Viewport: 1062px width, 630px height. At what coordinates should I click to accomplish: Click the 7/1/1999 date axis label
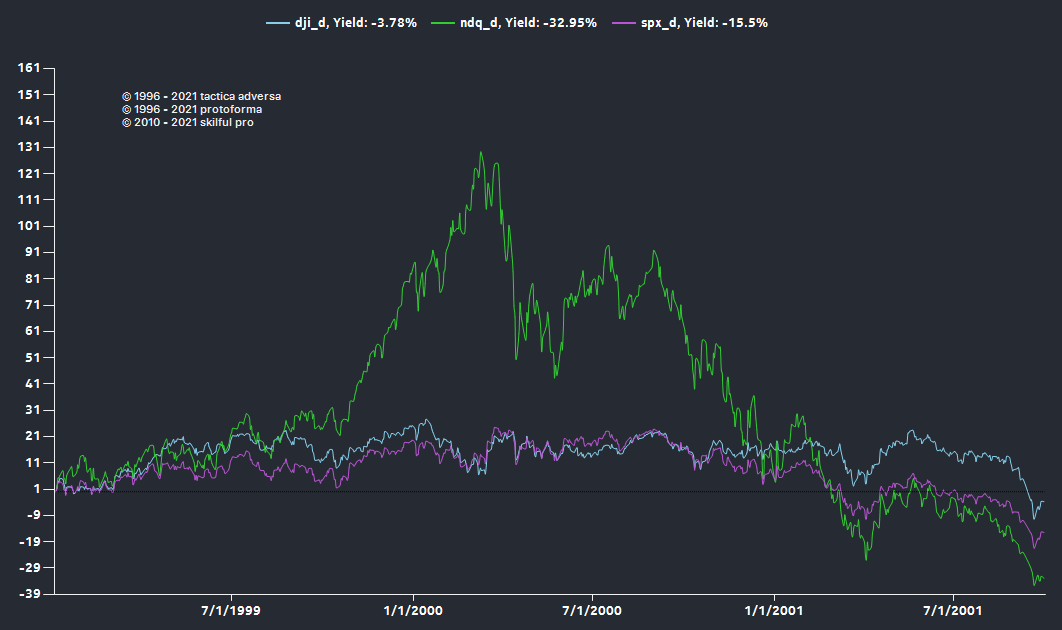click(232, 610)
